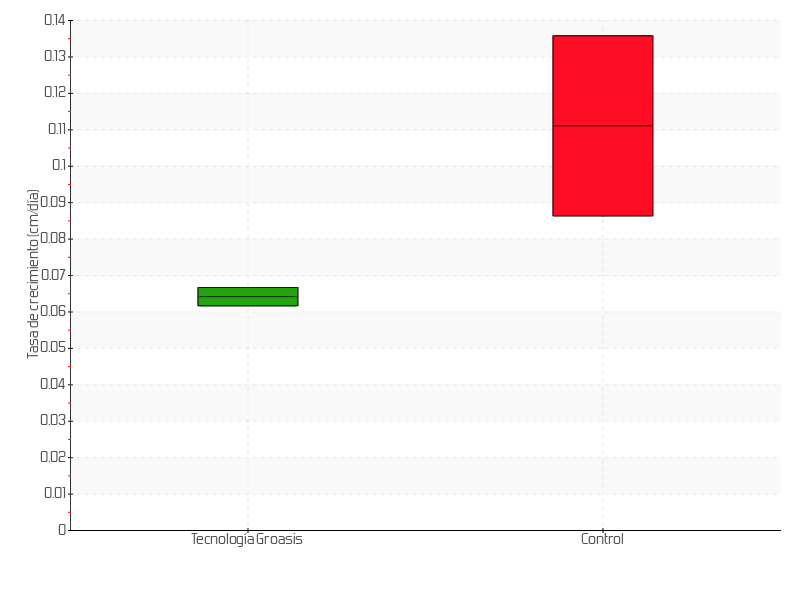The height and width of the screenshot is (600, 800).
Task: Select the 0.11 y-axis tick label
Action: pyautogui.click(x=54, y=129)
